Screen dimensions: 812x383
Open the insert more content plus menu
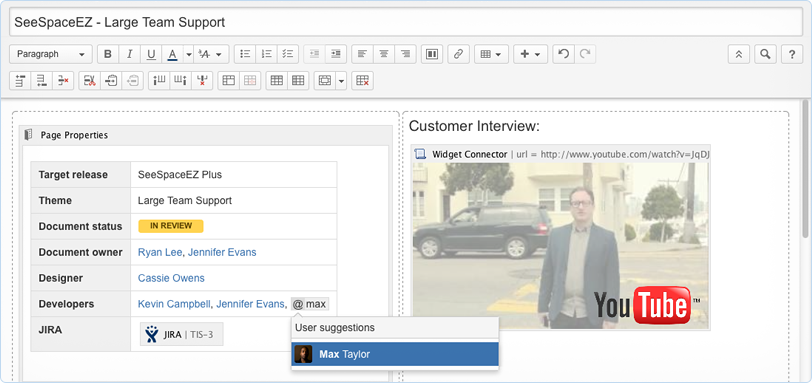point(530,54)
